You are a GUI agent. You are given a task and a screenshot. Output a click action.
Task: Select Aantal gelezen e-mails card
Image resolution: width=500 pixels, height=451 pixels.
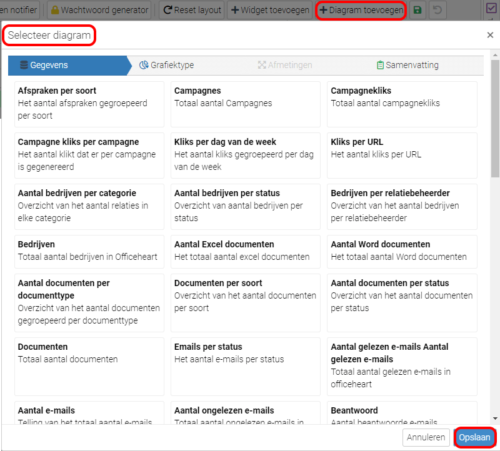click(402, 366)
